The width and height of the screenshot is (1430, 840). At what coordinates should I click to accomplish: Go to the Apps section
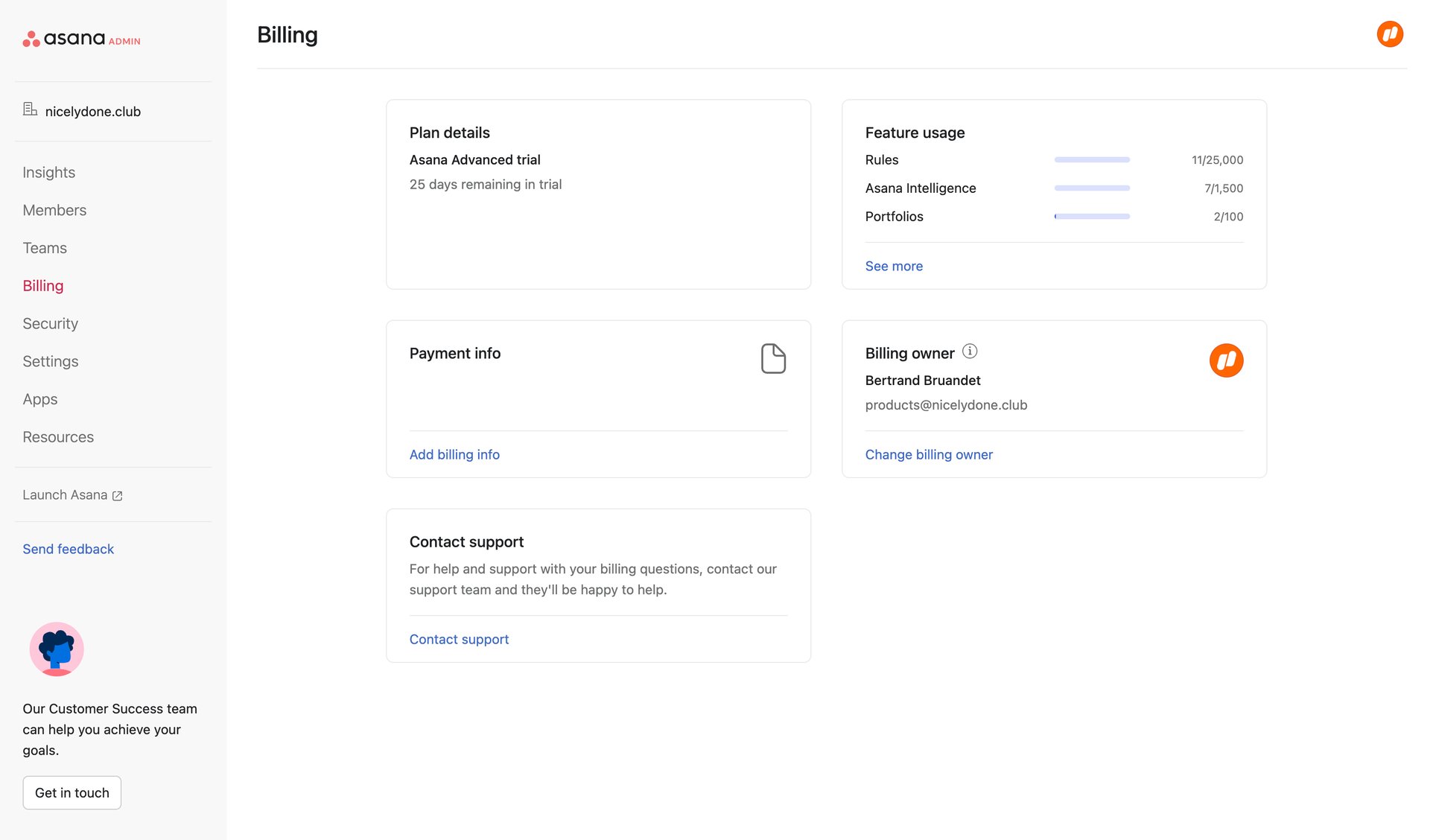click(x=39, y=399)
